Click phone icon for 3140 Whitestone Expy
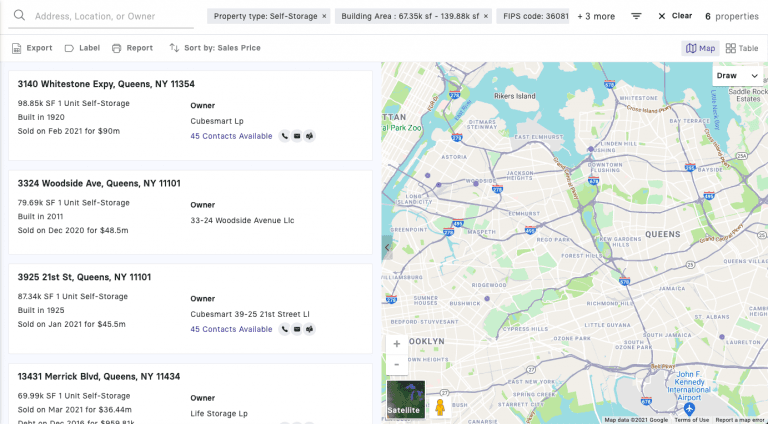 (284, 136)
